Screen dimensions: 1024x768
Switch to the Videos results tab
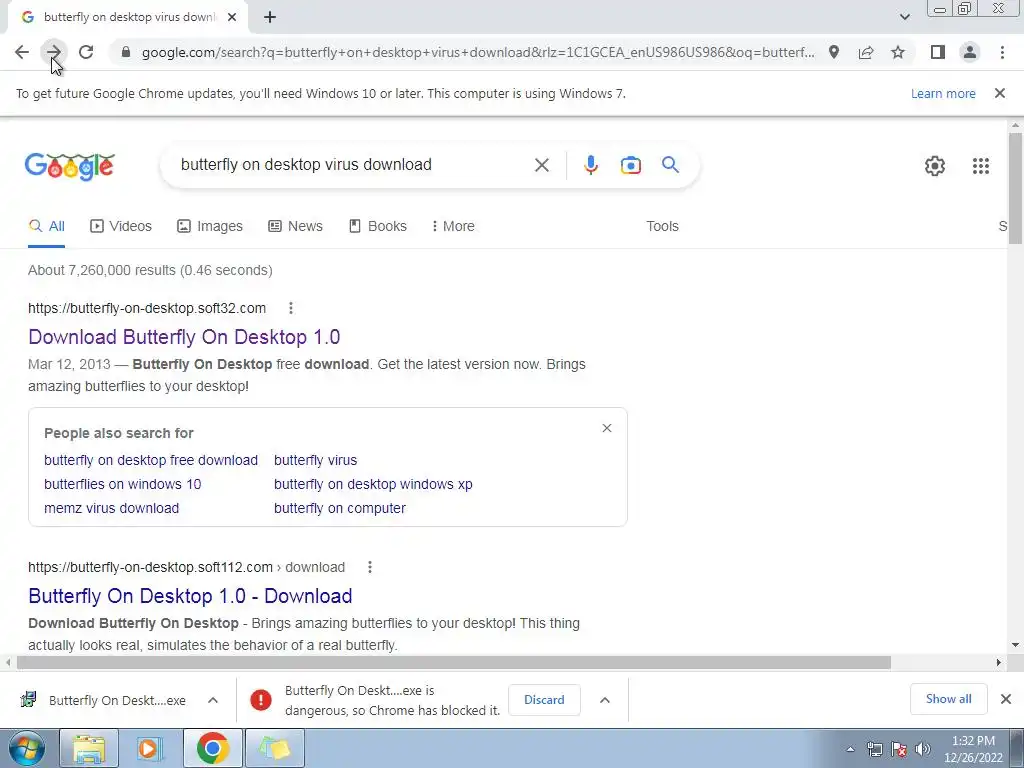121,226
